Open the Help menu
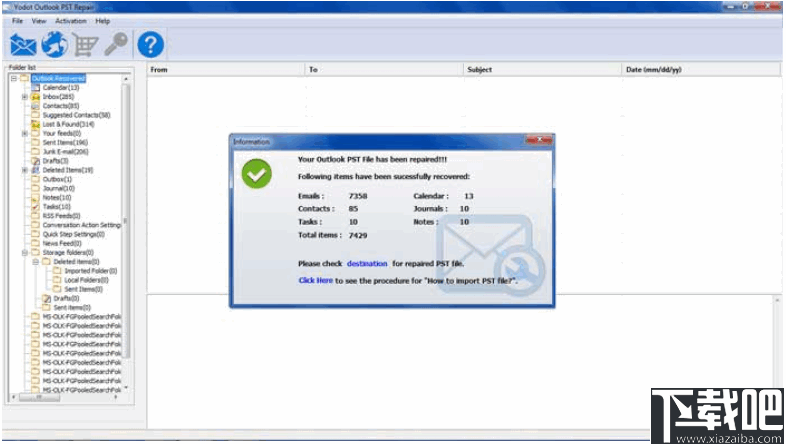Viewport: 786px width, 444px height. pos(103,21)
